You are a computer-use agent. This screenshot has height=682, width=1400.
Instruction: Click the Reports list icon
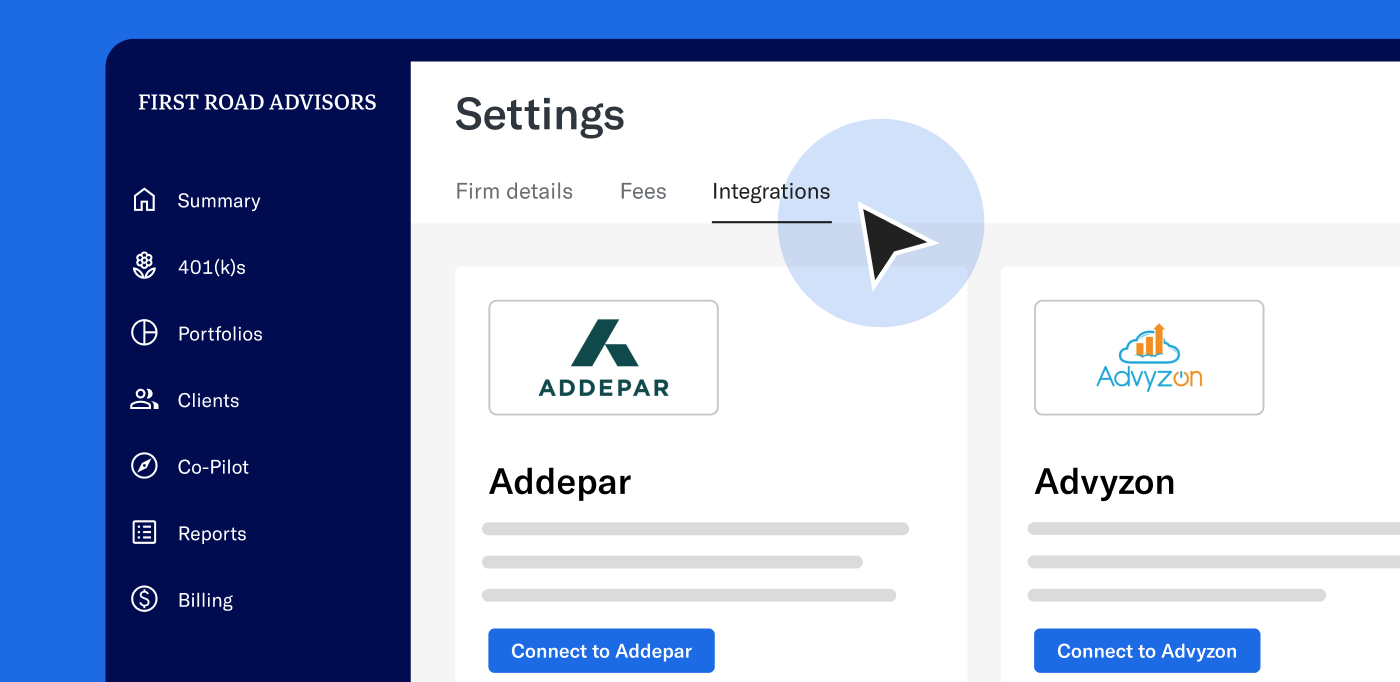pos(144,532)
